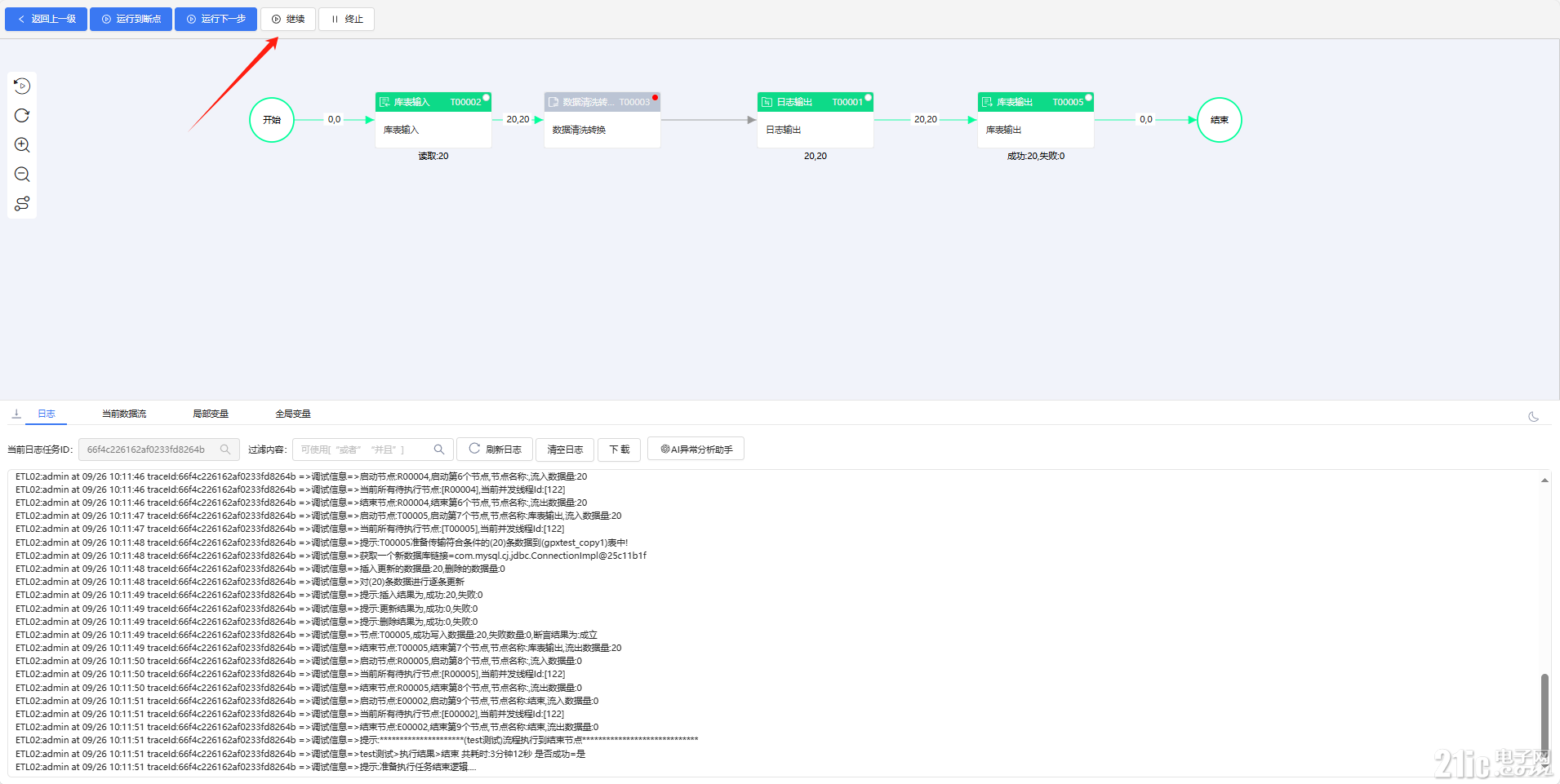Toggle breakpoint dot on T00005 node
Viewport: 1560px width, 784px height.
pos(1088,97)
